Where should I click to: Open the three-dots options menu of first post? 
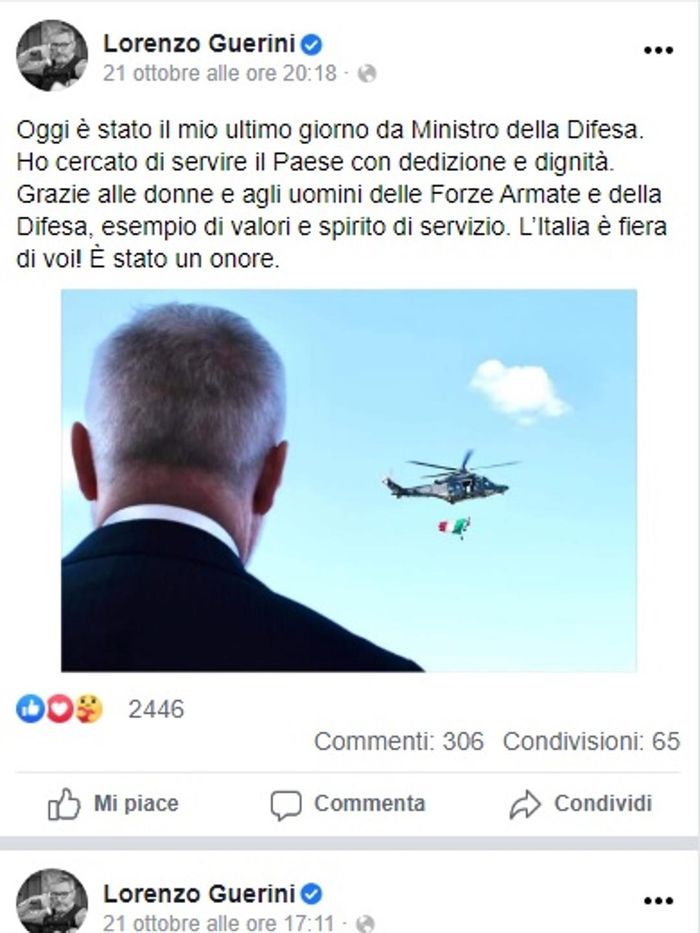[658, 50]
